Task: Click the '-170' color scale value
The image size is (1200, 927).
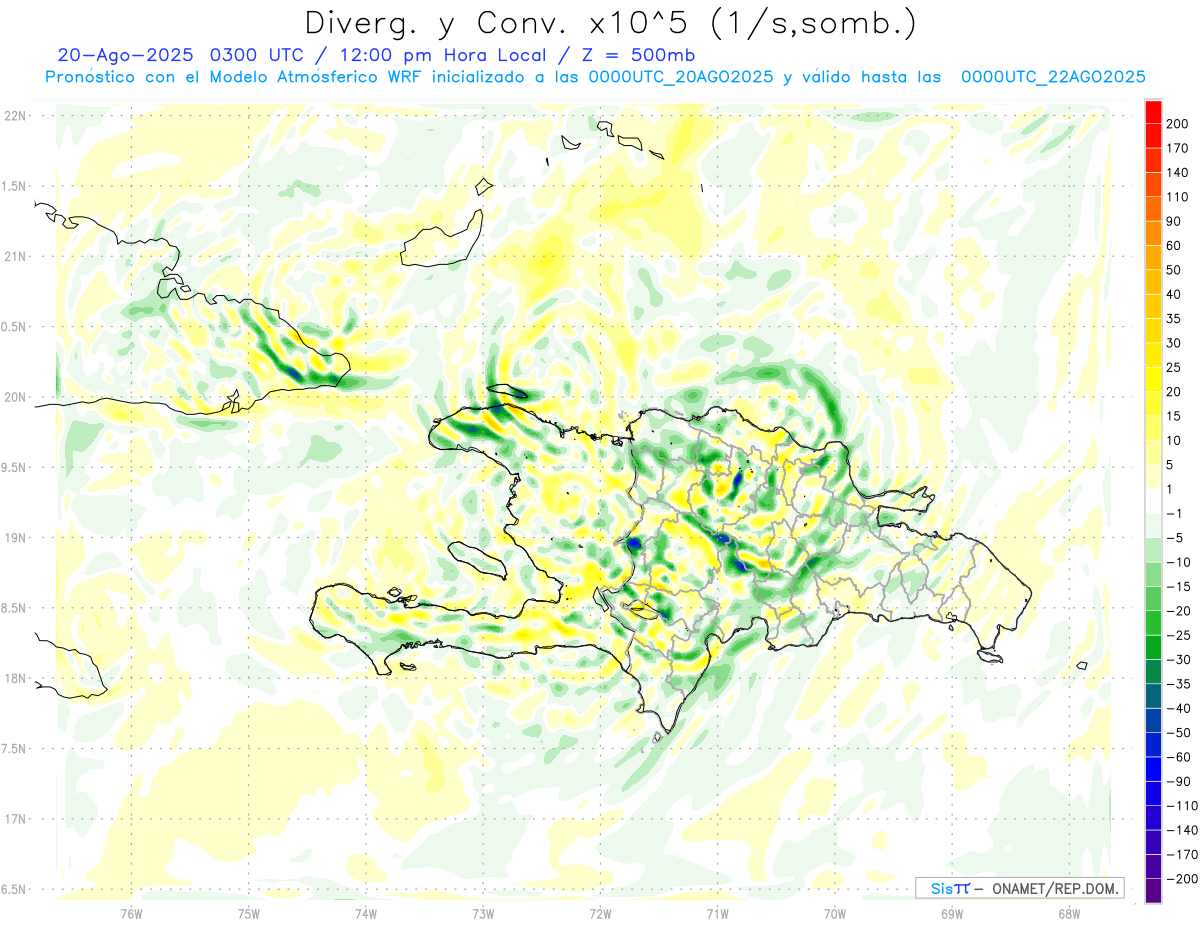Action: (1182, 854)
